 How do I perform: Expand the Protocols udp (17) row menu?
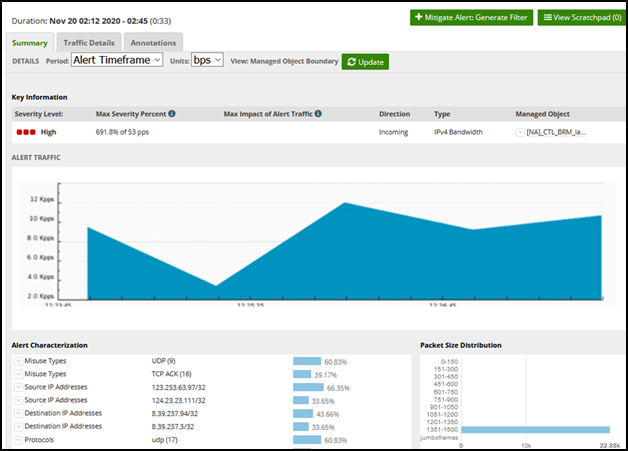18,440
